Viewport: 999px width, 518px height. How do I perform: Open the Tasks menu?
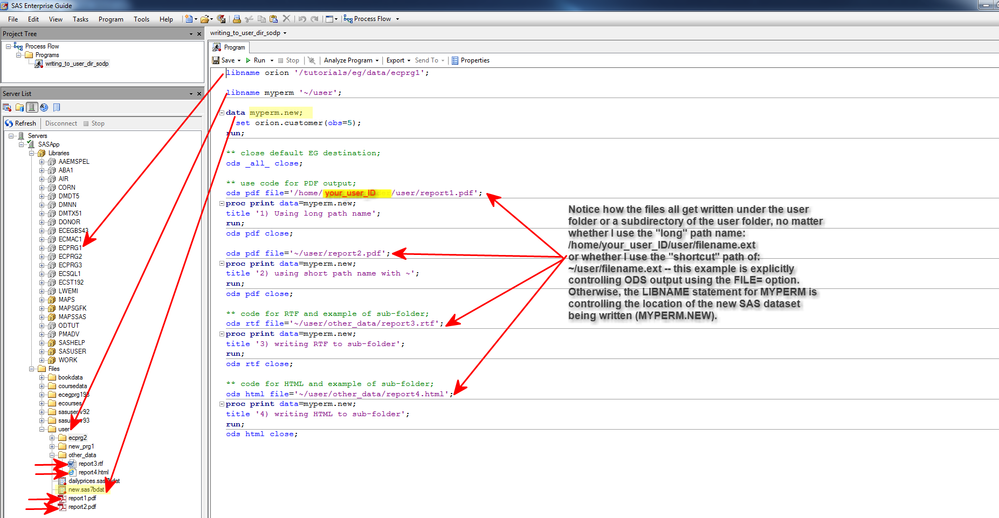tap(80, 19)
